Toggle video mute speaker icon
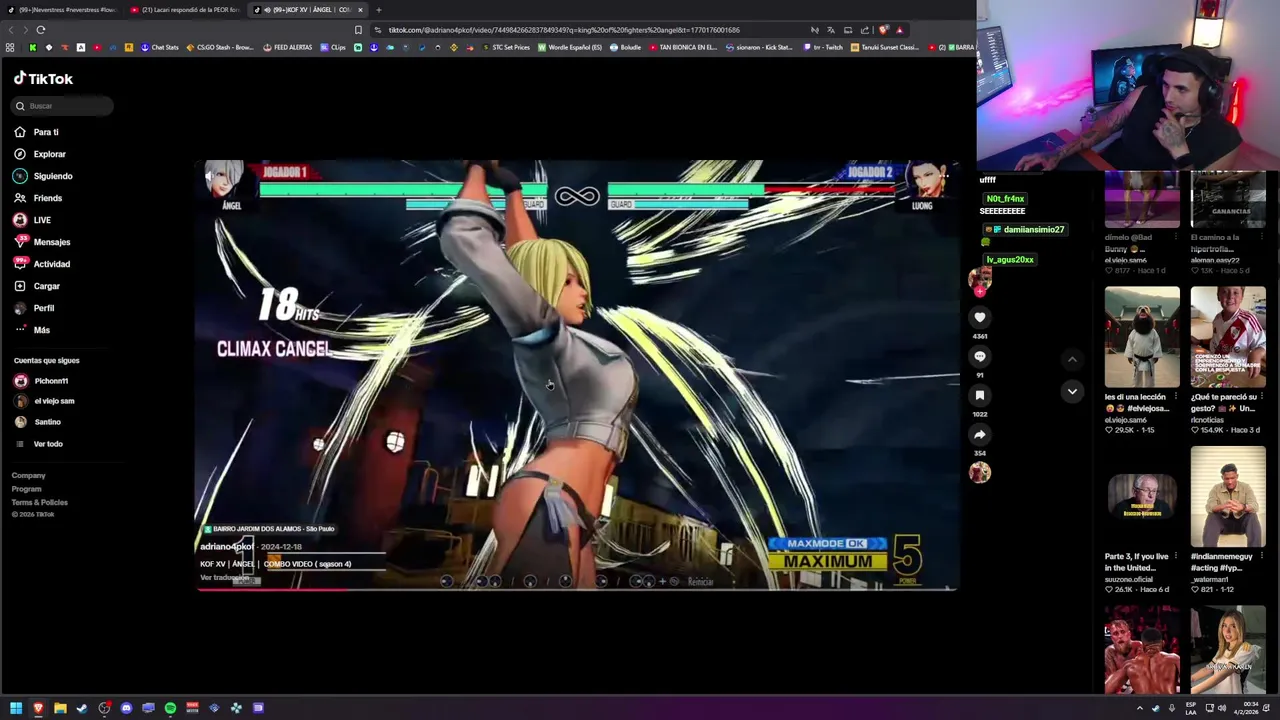This screenshot has height=720, width=1280. [210, 177]
